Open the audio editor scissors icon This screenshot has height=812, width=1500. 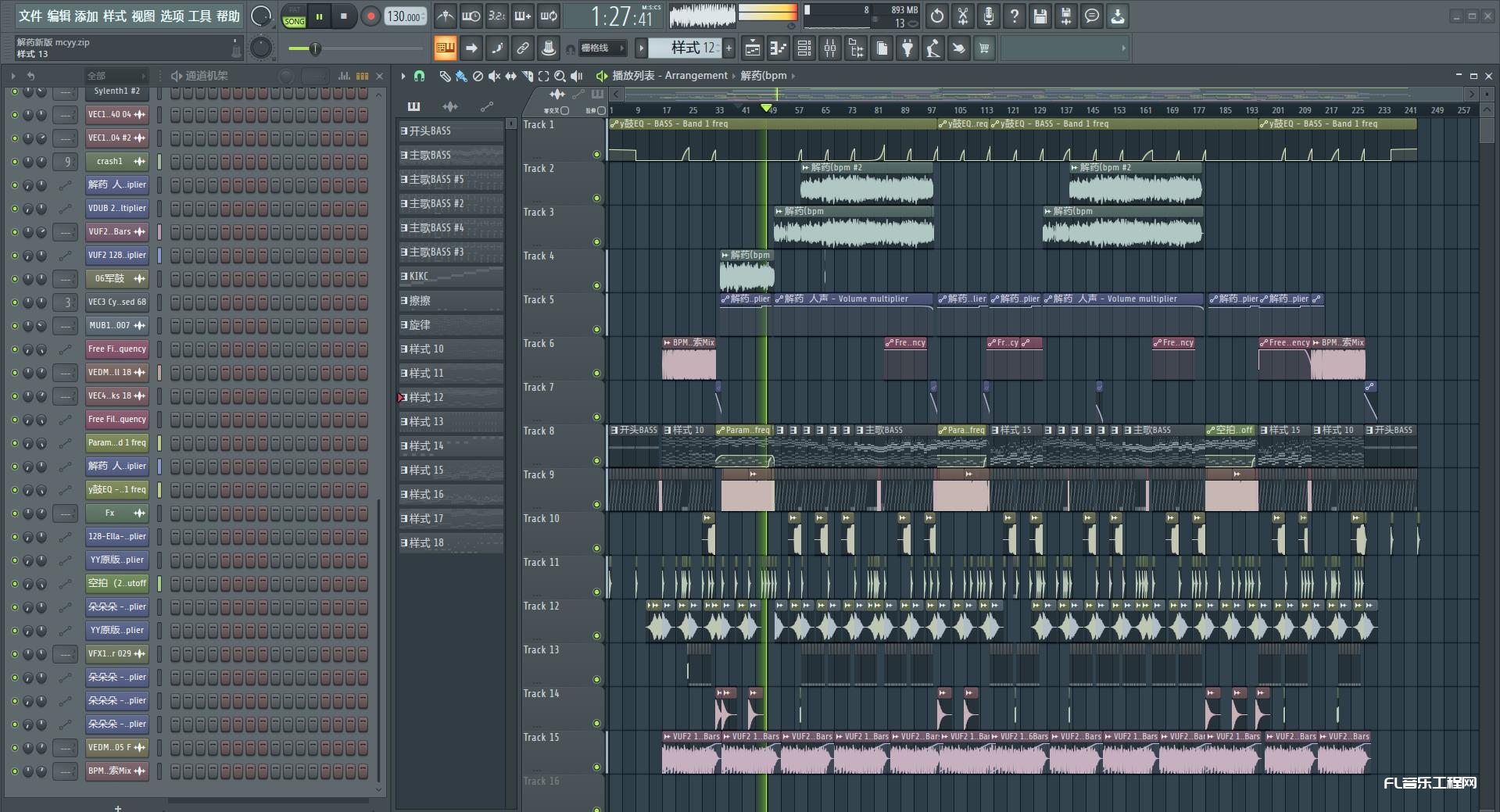[963, 16]
